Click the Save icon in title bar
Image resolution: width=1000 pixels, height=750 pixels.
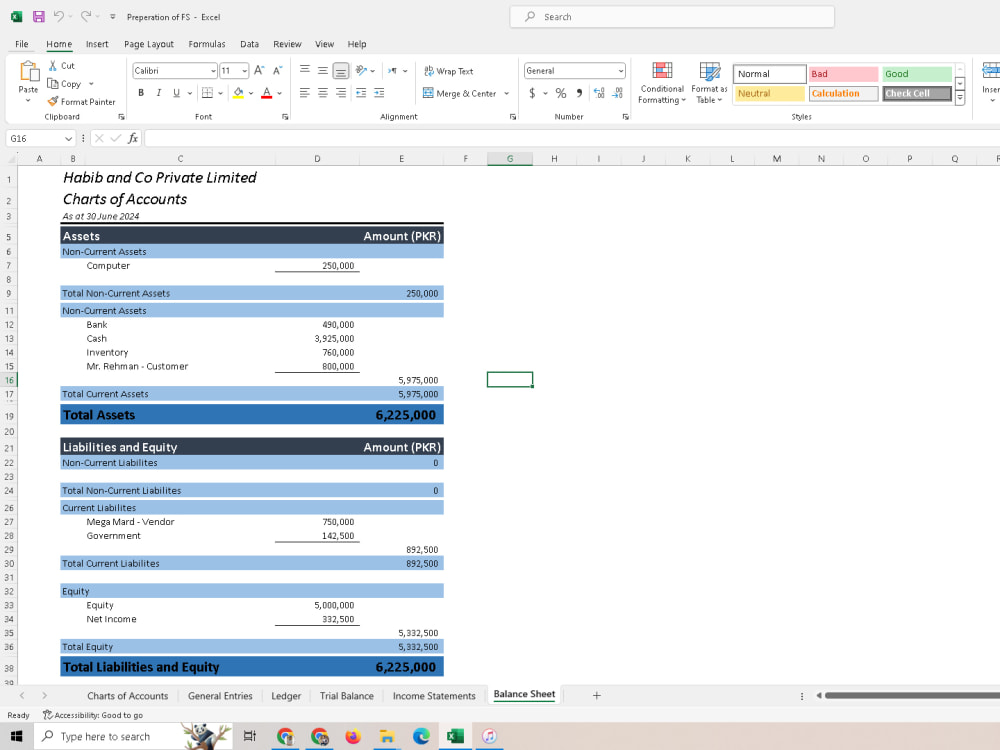coord(38,17)
